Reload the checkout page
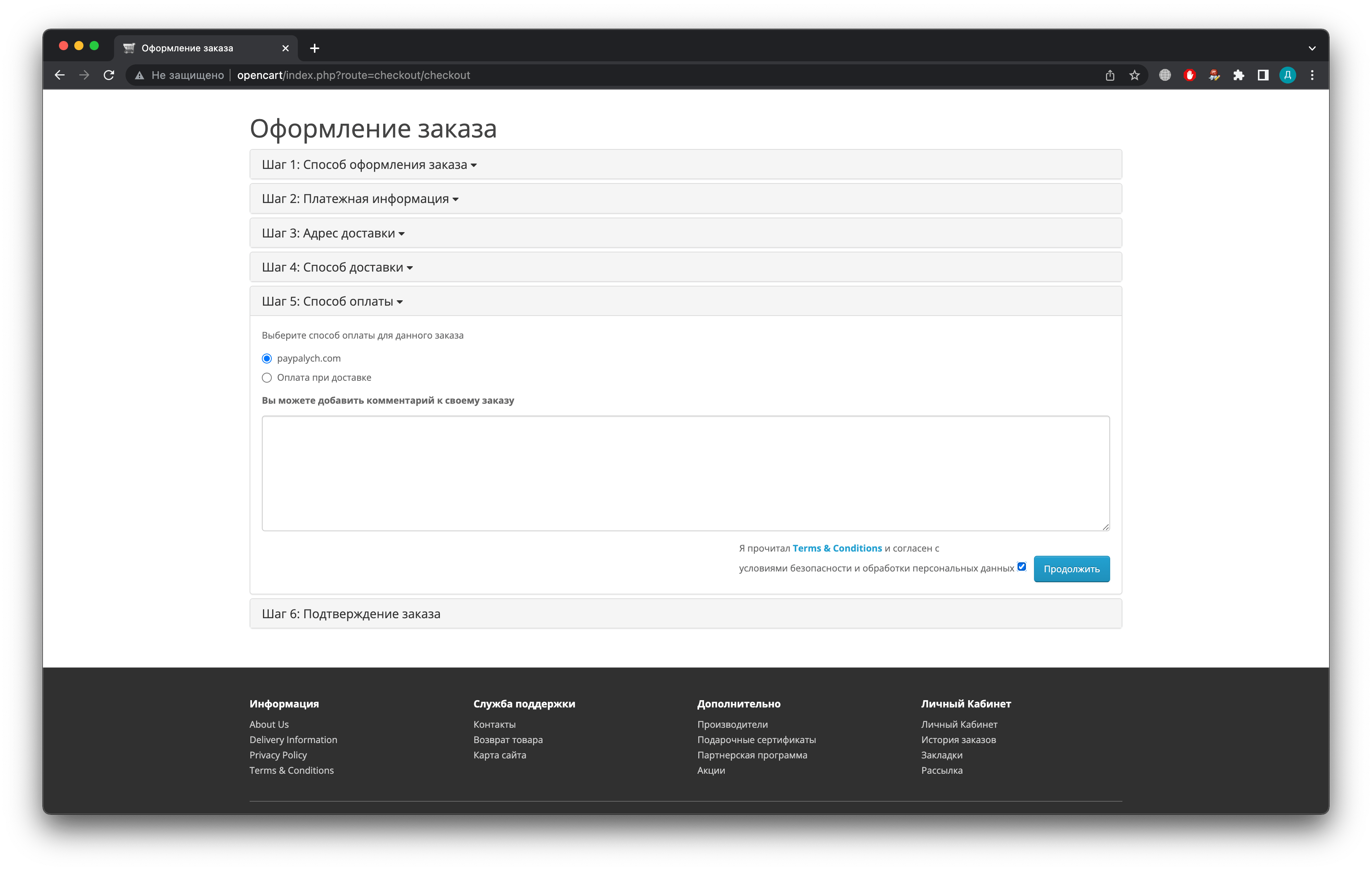The height and width of the screenshot is (871, 1372). point(109,75)
